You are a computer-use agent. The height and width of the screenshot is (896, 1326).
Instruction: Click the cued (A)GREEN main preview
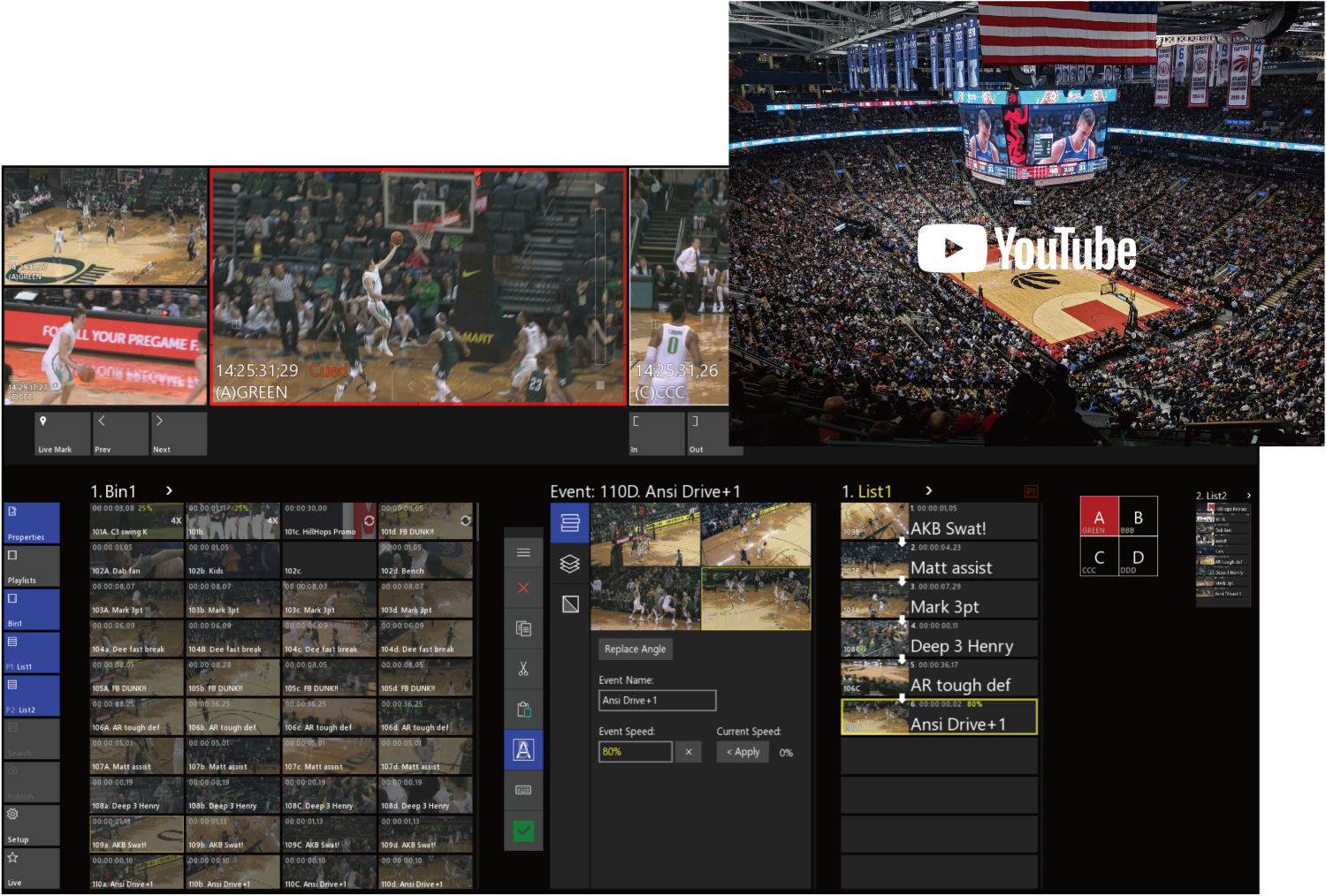(418, 287)
